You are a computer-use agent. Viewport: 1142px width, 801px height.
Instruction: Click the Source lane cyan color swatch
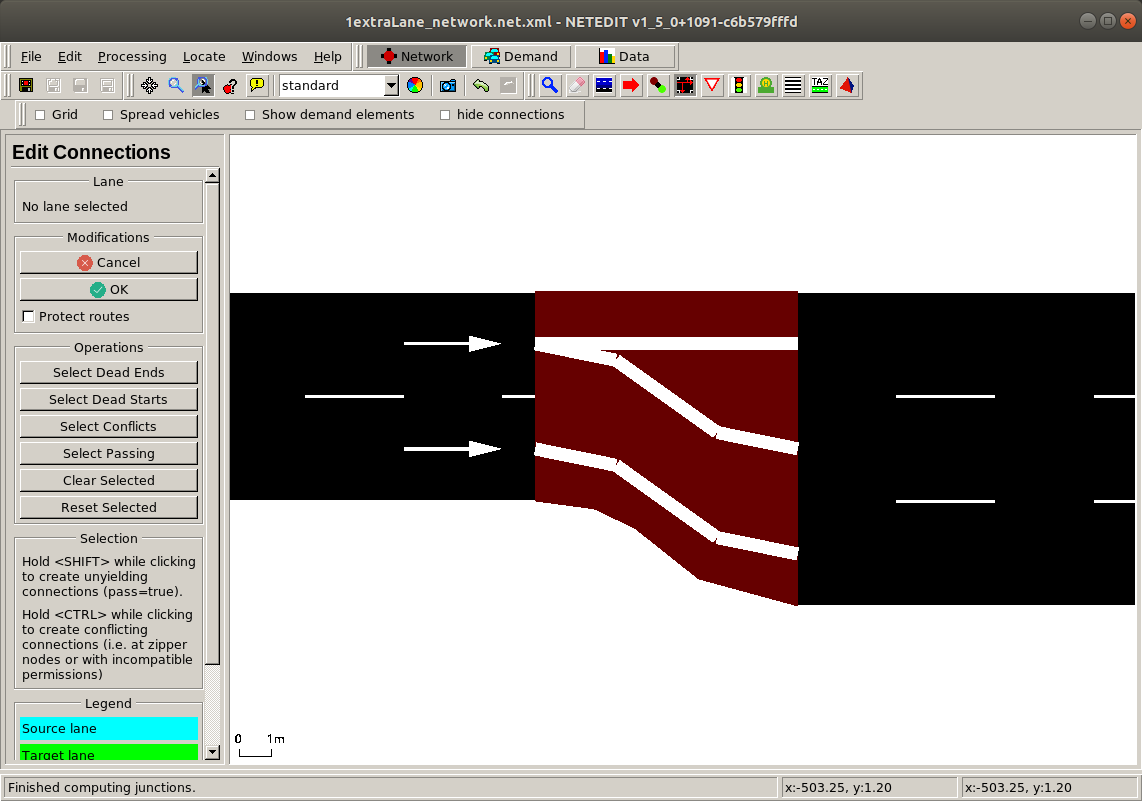pos(108,728)
